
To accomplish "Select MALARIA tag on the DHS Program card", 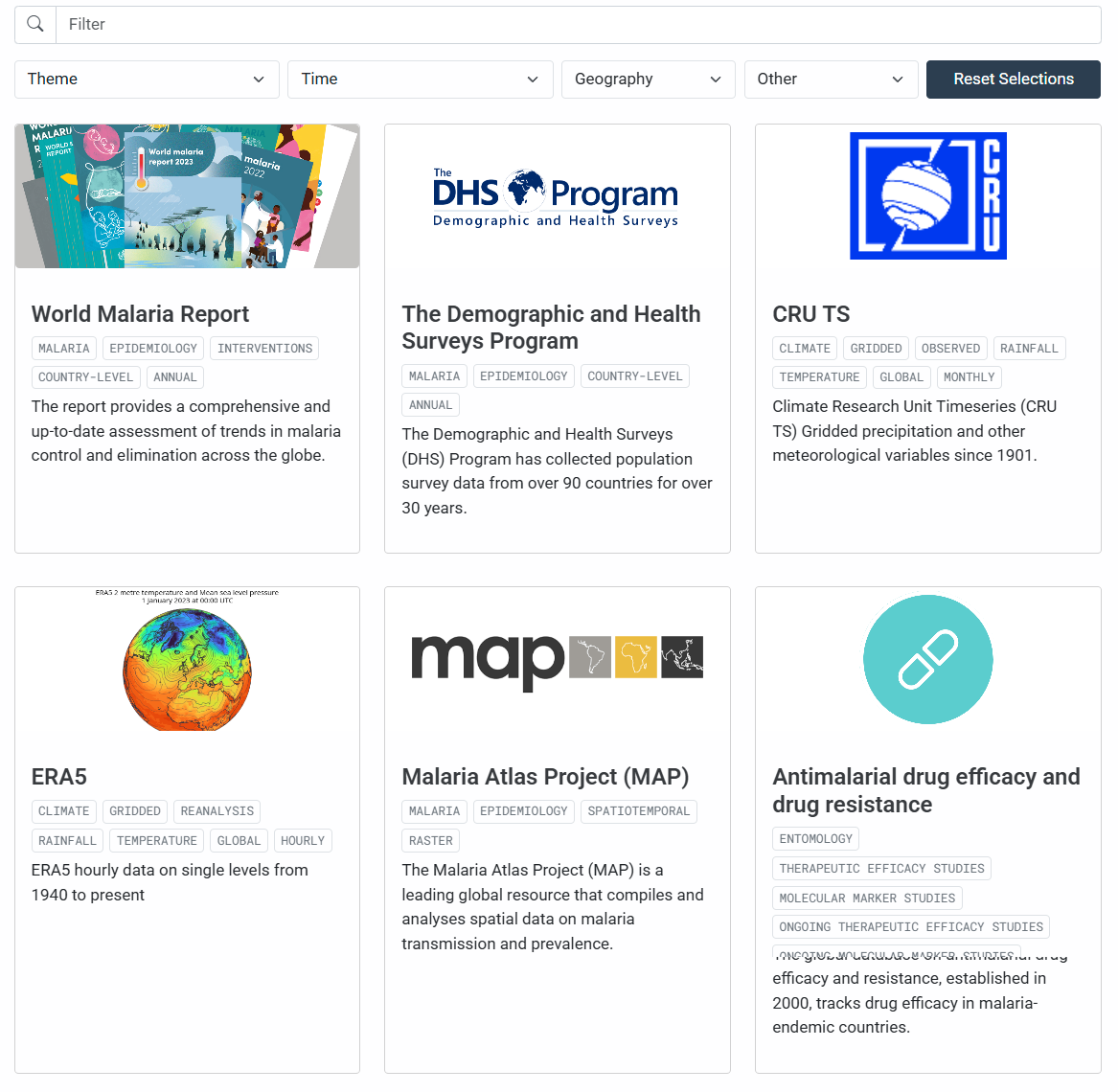I will point(434,376).
